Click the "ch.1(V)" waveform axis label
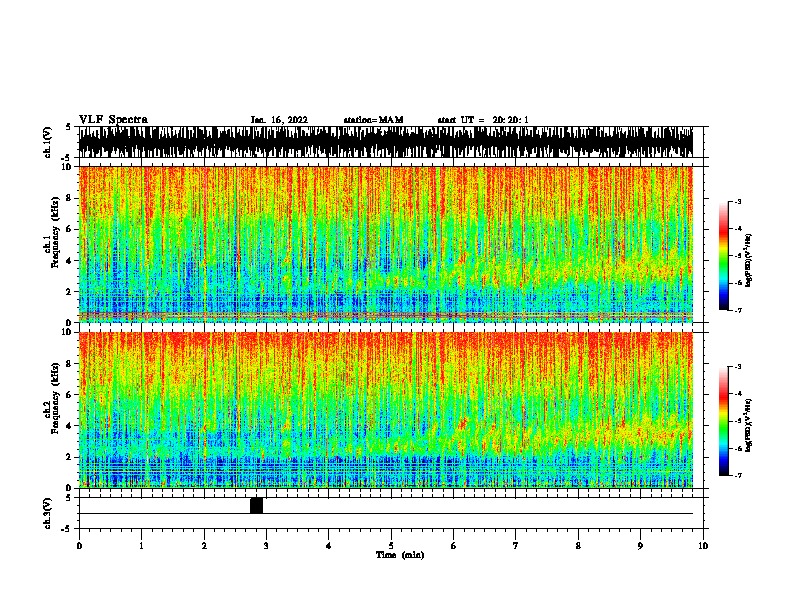 [48, 142]
